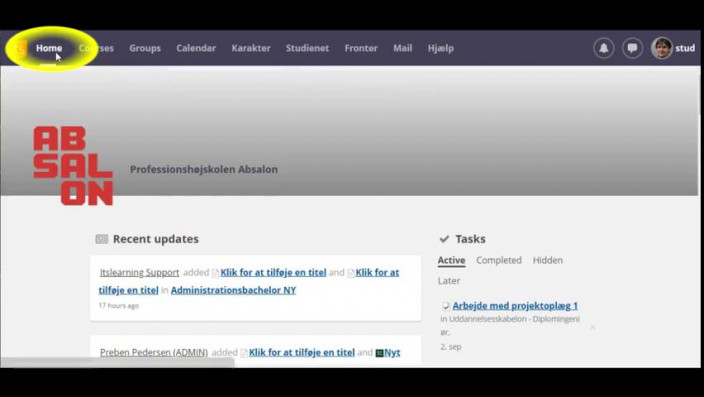Open the chat messages bubble icon
The image size is (704, 397).
[632, 48]
